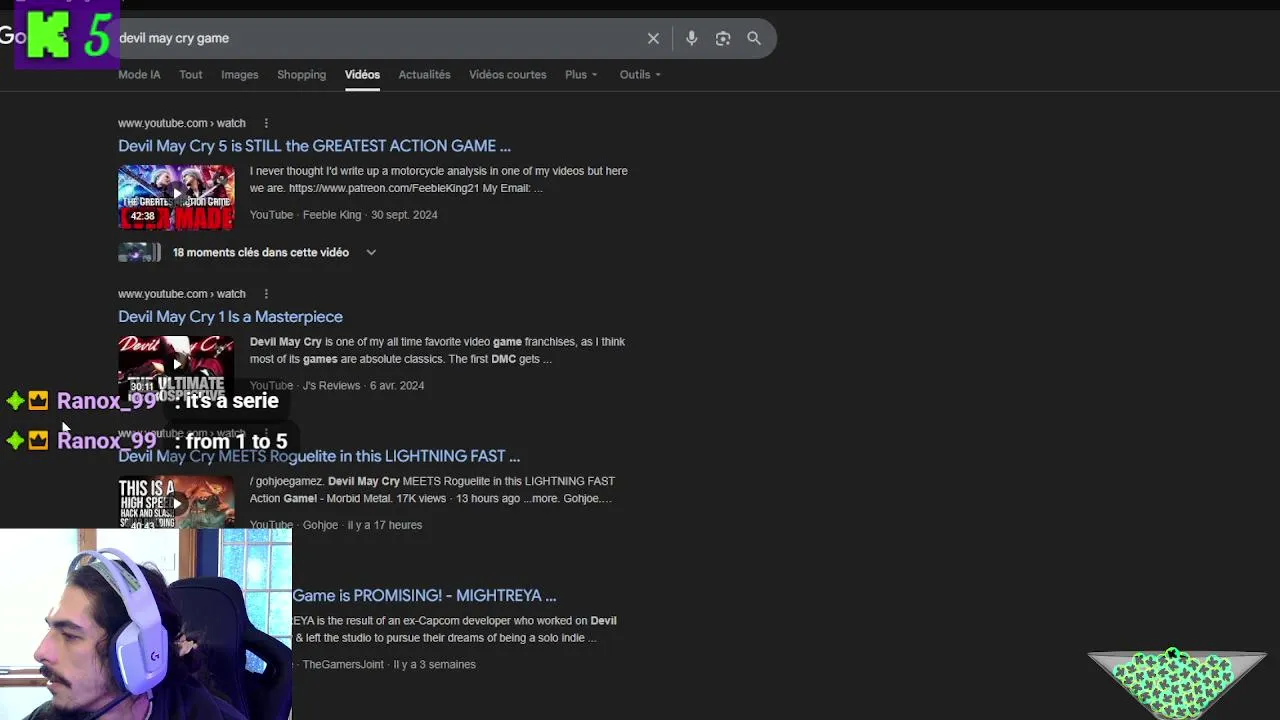Switch to the Images tab

click(240, 75)
